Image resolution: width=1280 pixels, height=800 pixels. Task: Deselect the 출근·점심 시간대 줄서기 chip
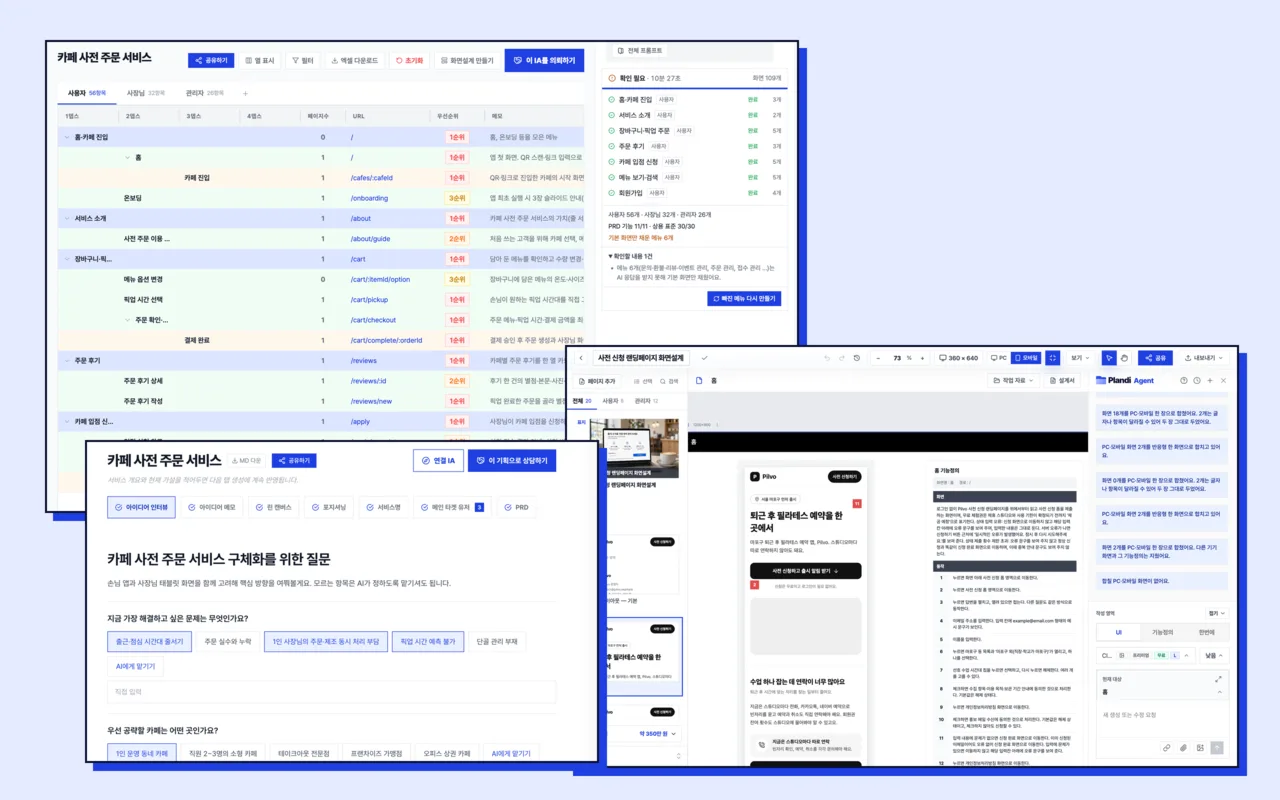[150, 642]
